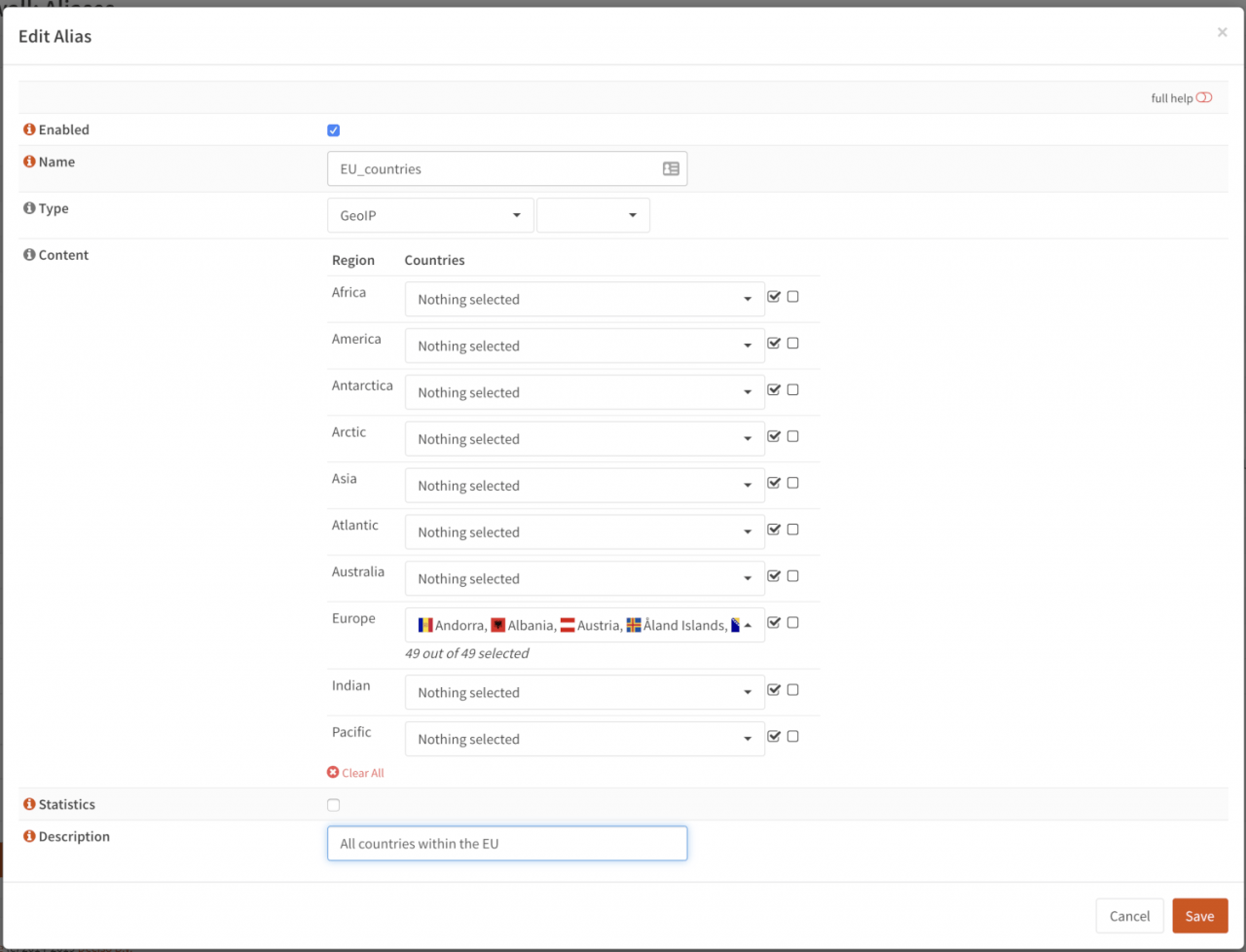The image size is (1246, 952).
Task: Uncheck the Enabled checkbox
Action: click(334, 130)
